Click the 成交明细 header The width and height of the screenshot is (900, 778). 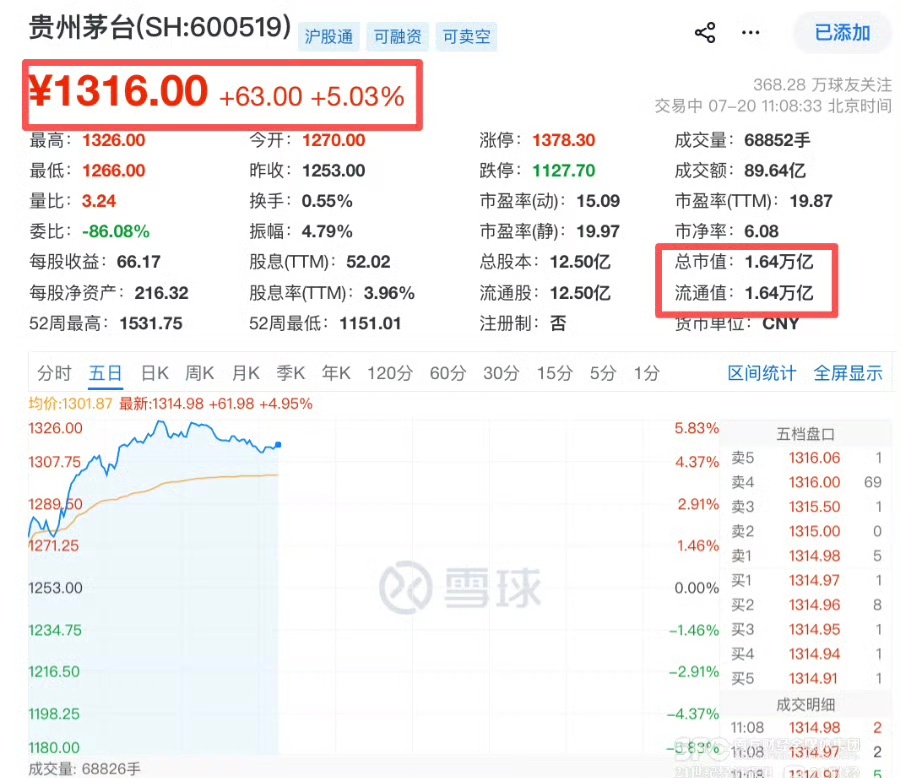(805, 705)
